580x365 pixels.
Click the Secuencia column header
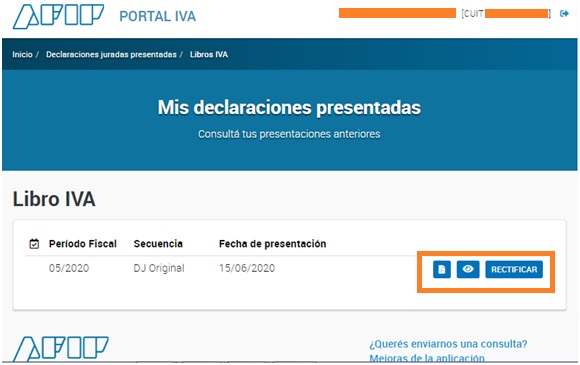click(158, 244)
